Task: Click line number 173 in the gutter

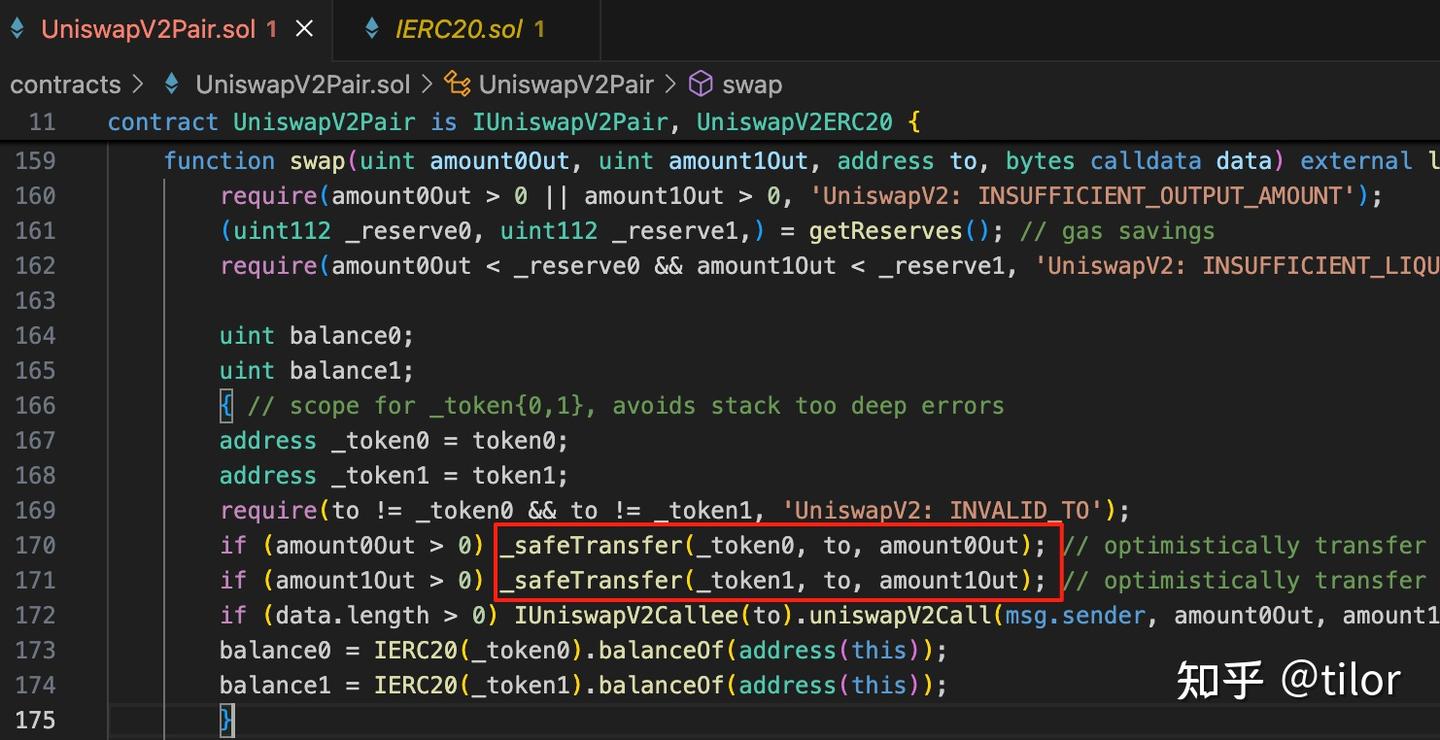Action: pos(36,651)
